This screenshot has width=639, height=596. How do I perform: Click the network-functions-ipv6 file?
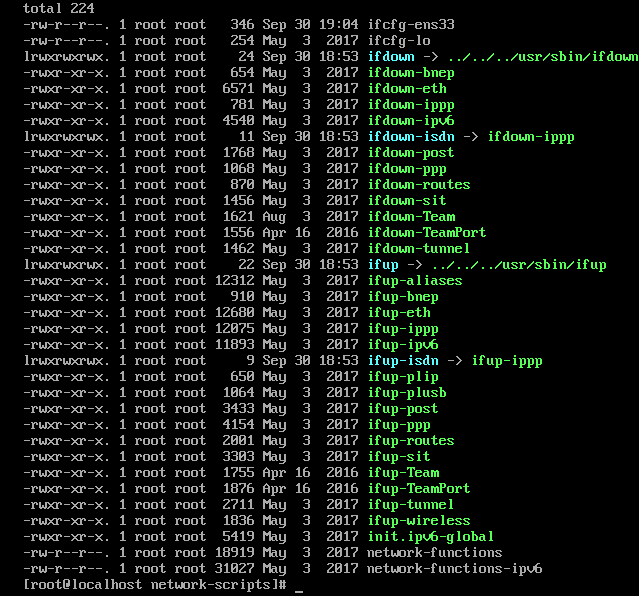click(x=455, y=569)
